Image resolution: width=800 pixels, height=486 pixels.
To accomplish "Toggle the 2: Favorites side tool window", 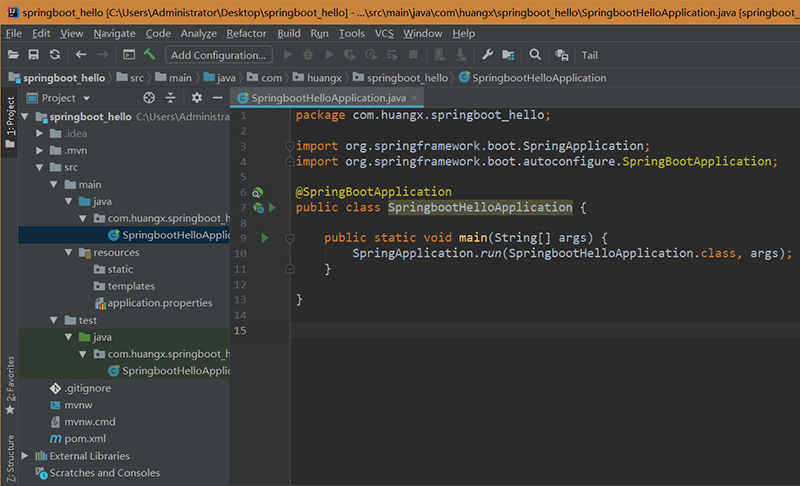I will pos(10,386).
